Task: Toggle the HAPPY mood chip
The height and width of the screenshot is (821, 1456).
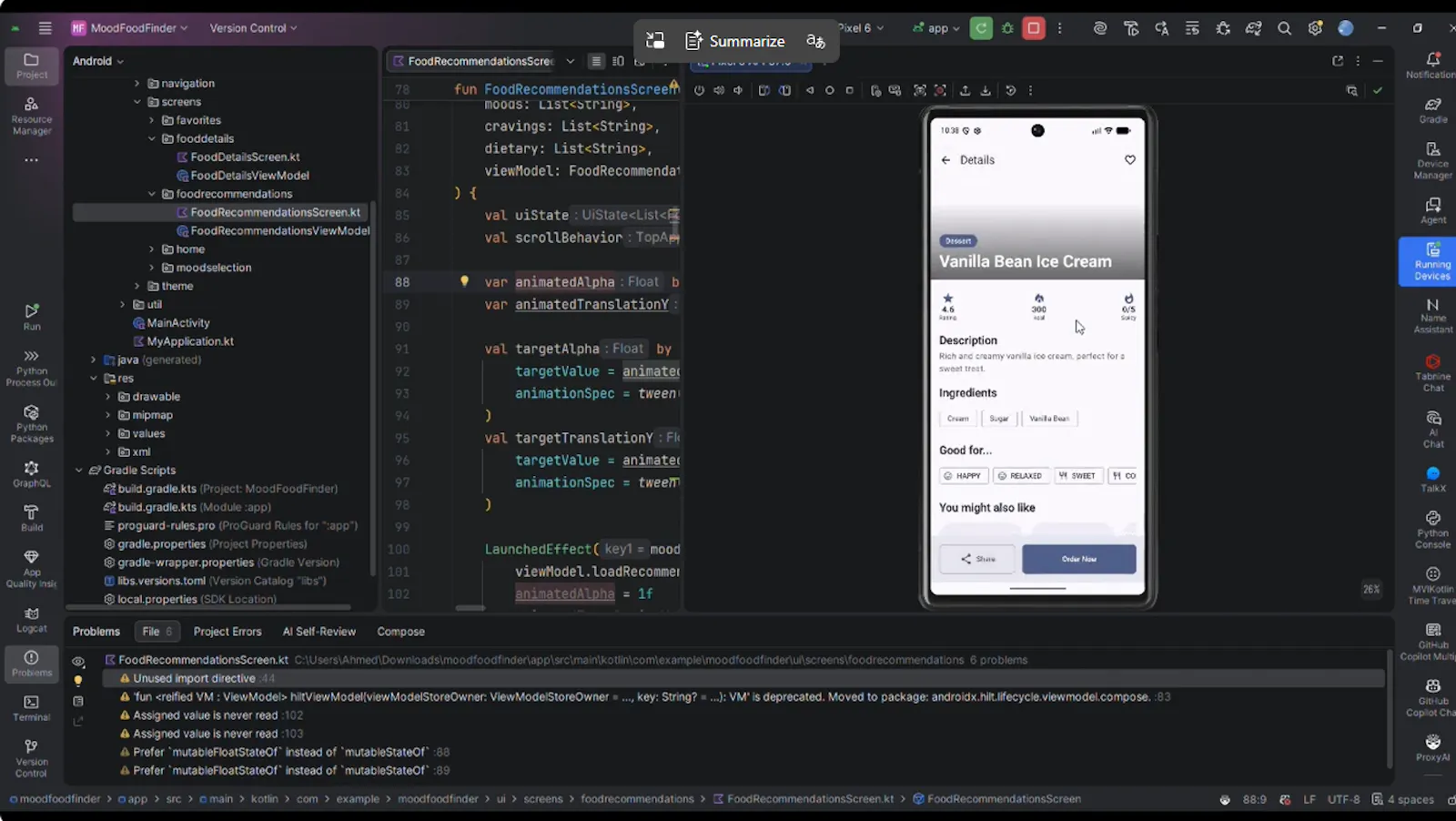Action: coord(963,475)
